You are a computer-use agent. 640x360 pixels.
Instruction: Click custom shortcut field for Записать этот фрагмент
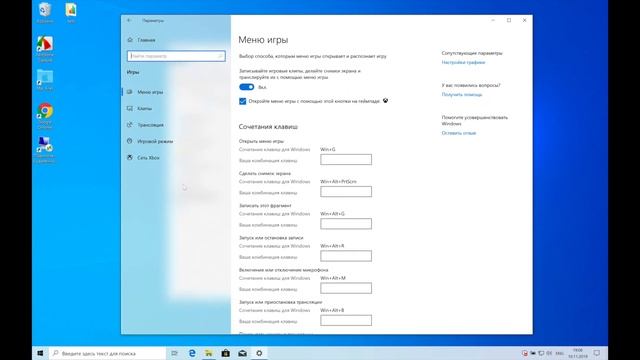[346, 224]
